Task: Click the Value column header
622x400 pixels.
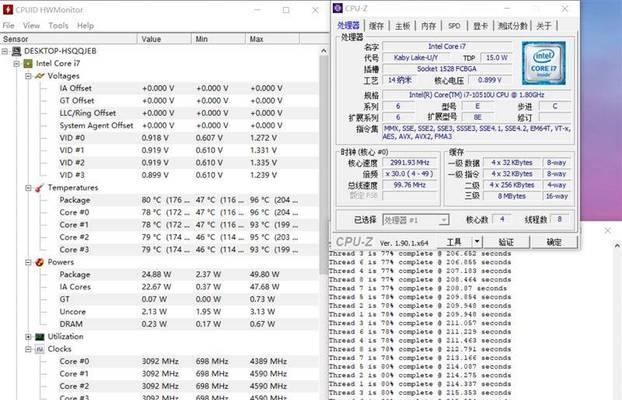Action: (x=164, y=39)
